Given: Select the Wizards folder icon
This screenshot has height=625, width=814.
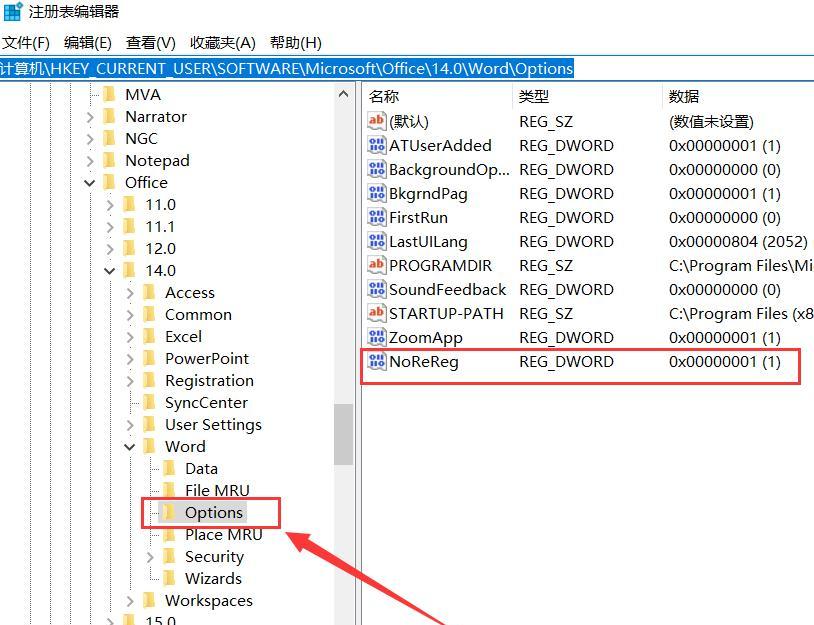Looking at the screenshot, I should click(x=169, y=578).
